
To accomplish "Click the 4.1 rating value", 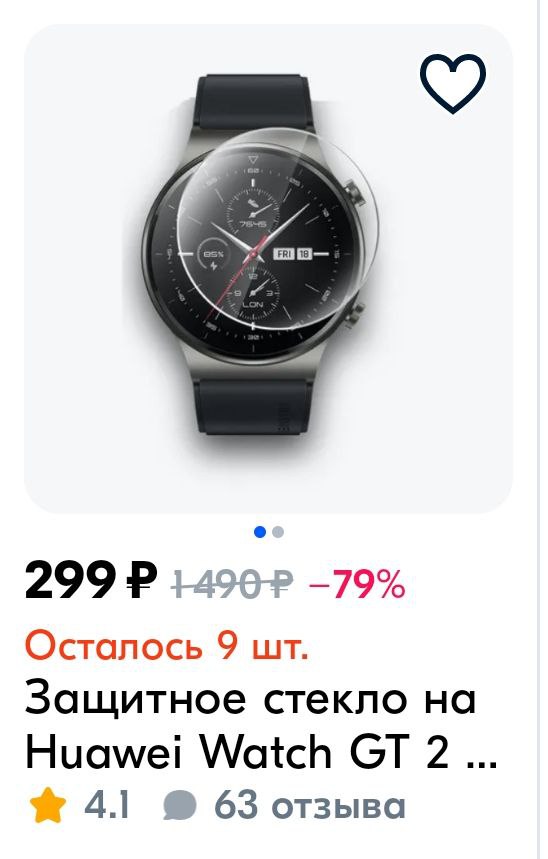I will pos(106,805).
